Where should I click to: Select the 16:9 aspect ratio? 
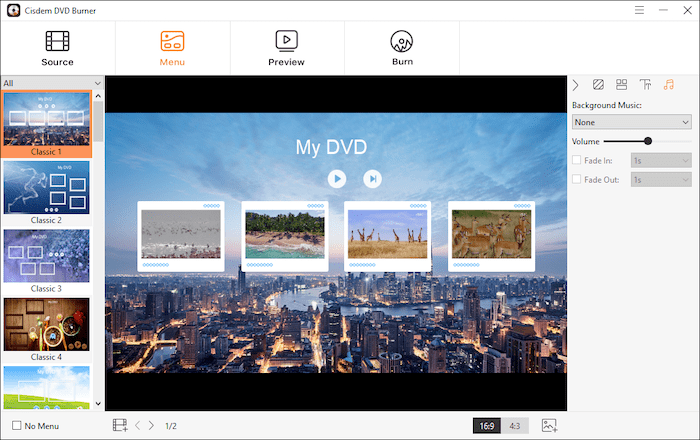tap(487, 426)
